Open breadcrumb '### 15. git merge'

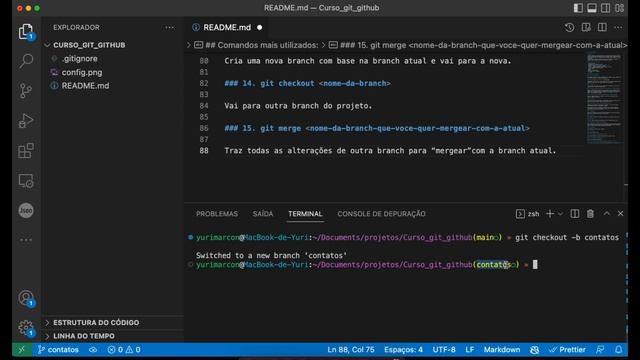(483, 45)
